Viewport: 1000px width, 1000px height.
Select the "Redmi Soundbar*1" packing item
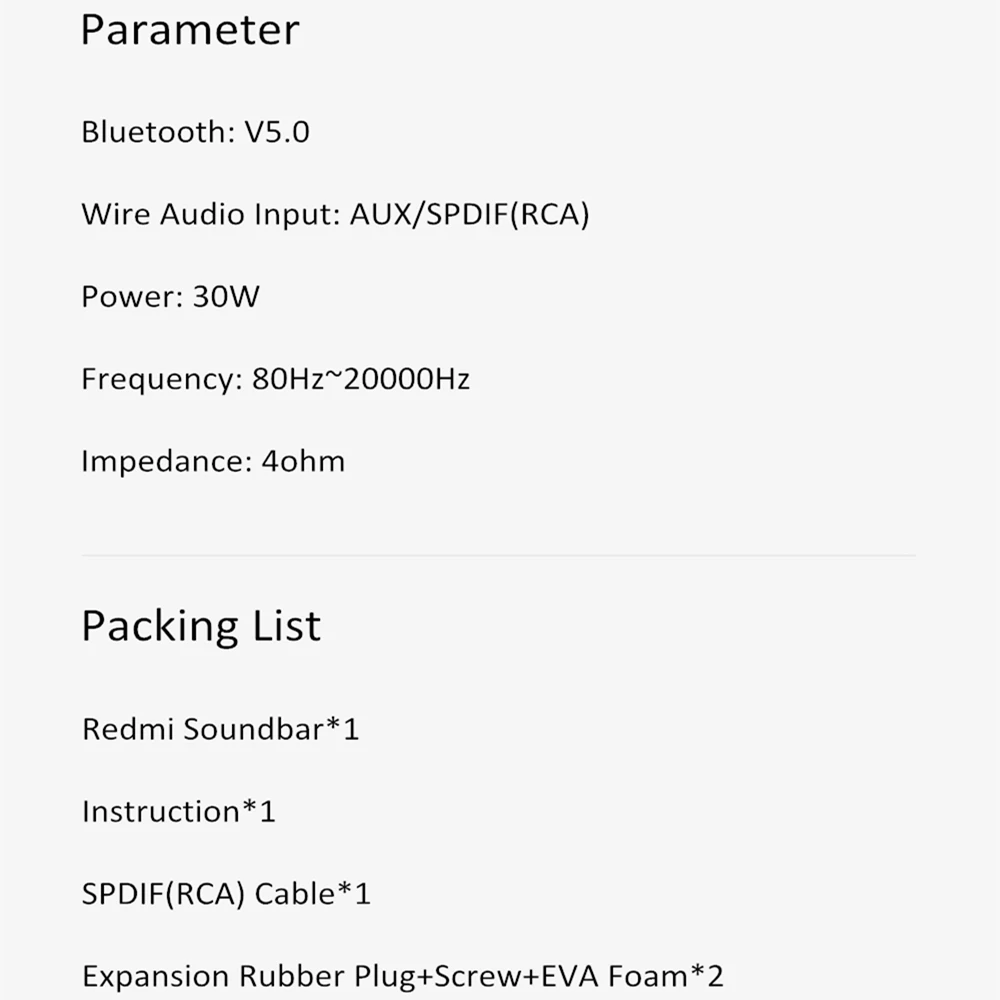click(x=220, y=729)
